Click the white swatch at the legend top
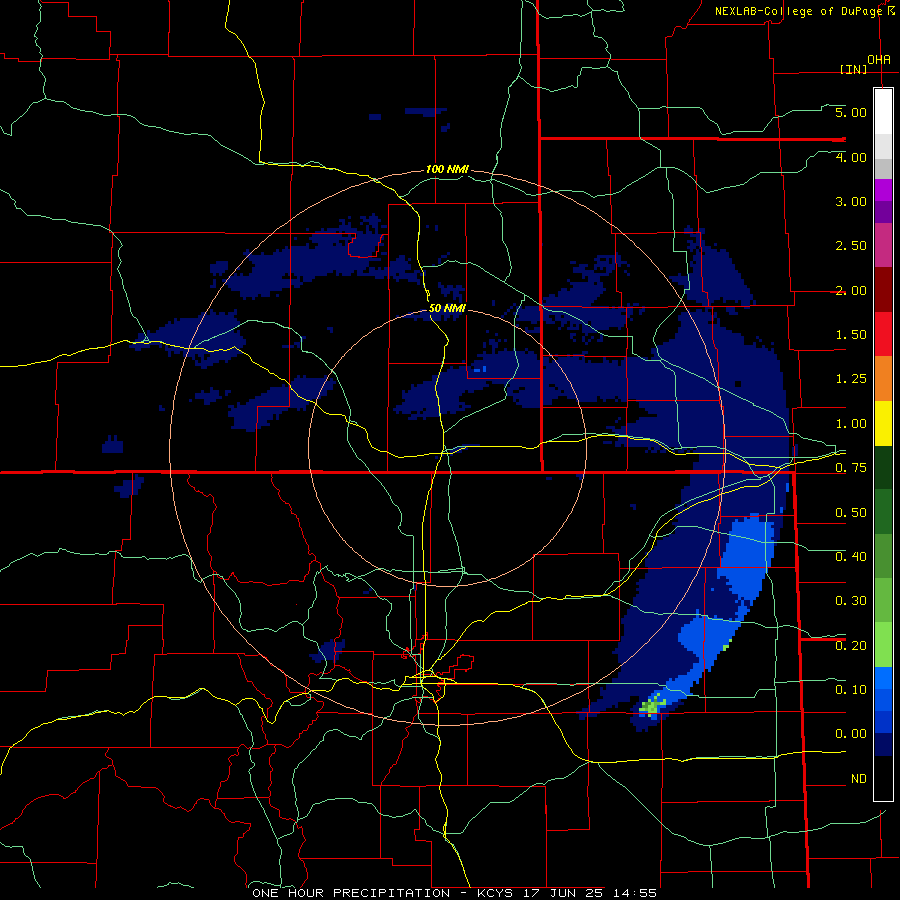The width and height of the screenshot is (900, 900). click(x=883, y=111)
